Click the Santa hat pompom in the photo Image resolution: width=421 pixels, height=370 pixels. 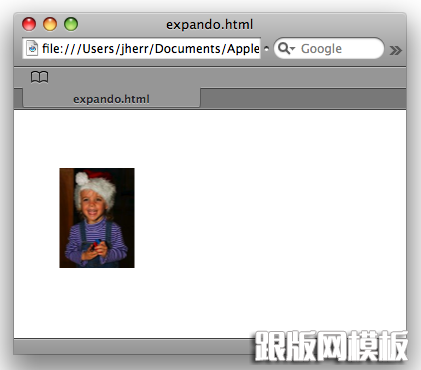[82, 179]
